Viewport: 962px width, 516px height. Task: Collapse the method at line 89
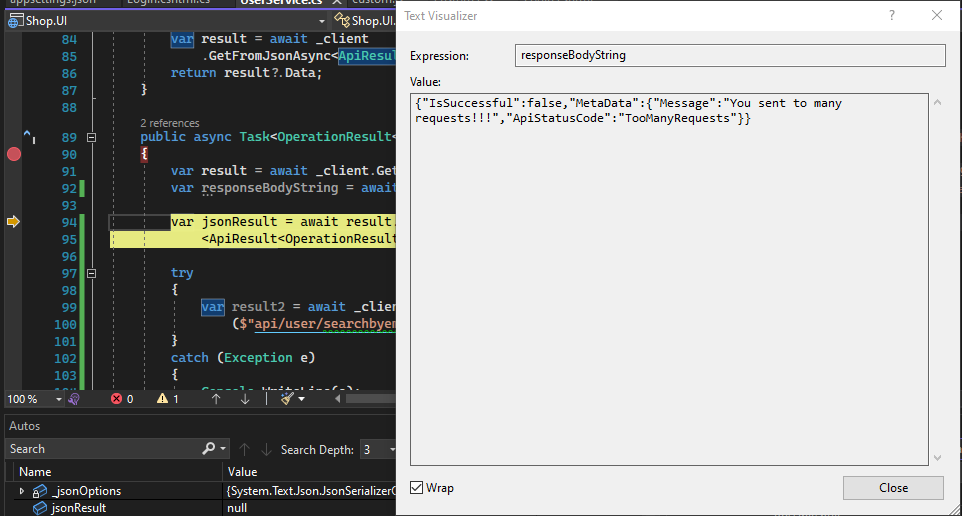click(x=91, y=137)
